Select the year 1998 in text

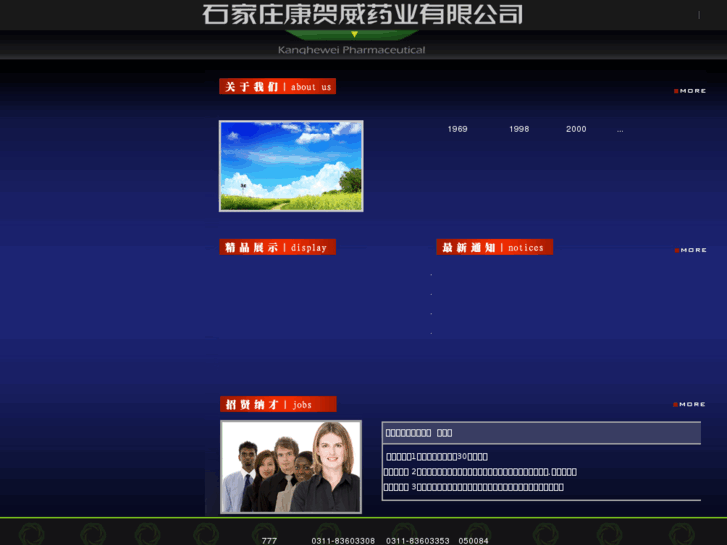519,129
